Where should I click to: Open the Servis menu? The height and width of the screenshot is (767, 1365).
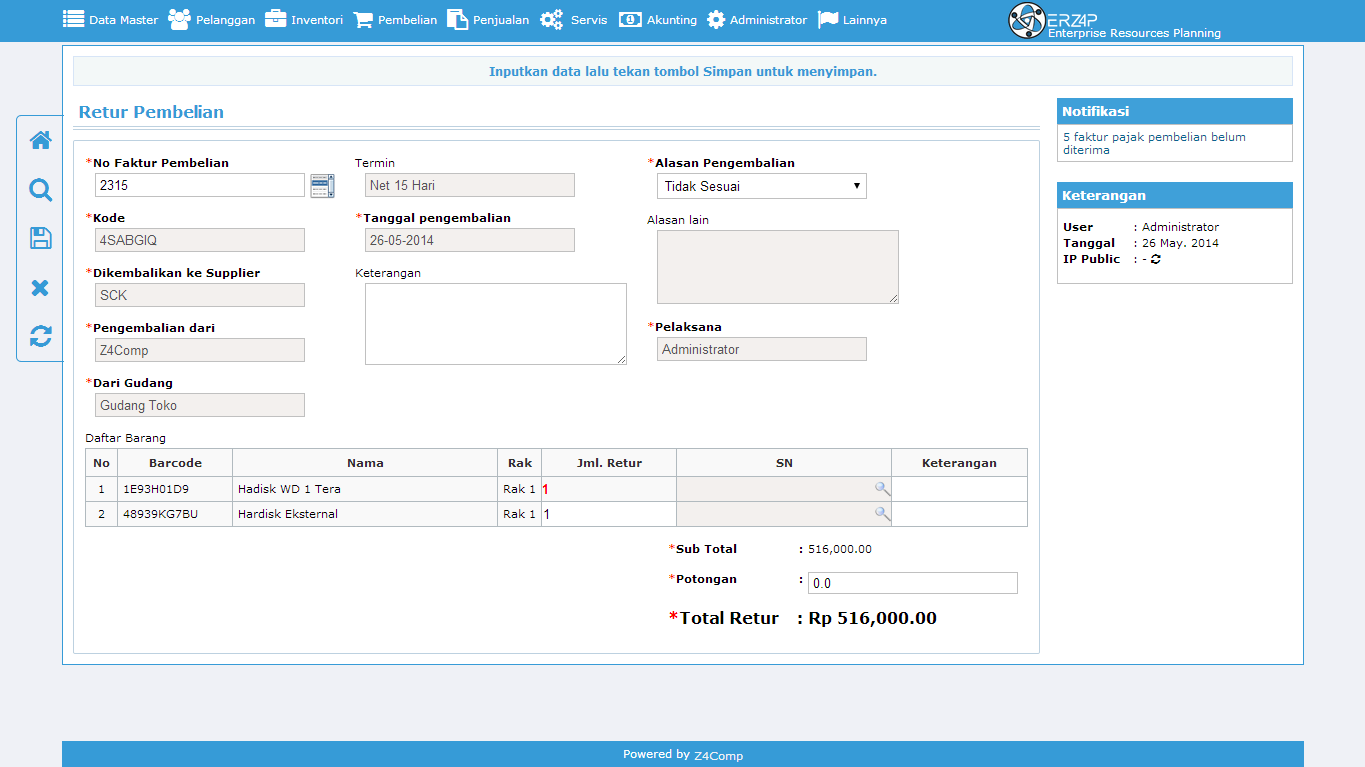coord(574,20)
